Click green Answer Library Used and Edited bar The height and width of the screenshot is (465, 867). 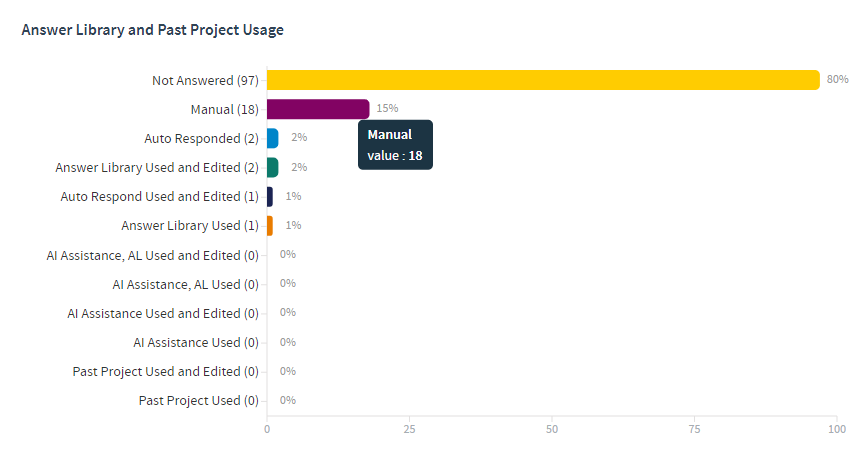[x=272, y=167]
